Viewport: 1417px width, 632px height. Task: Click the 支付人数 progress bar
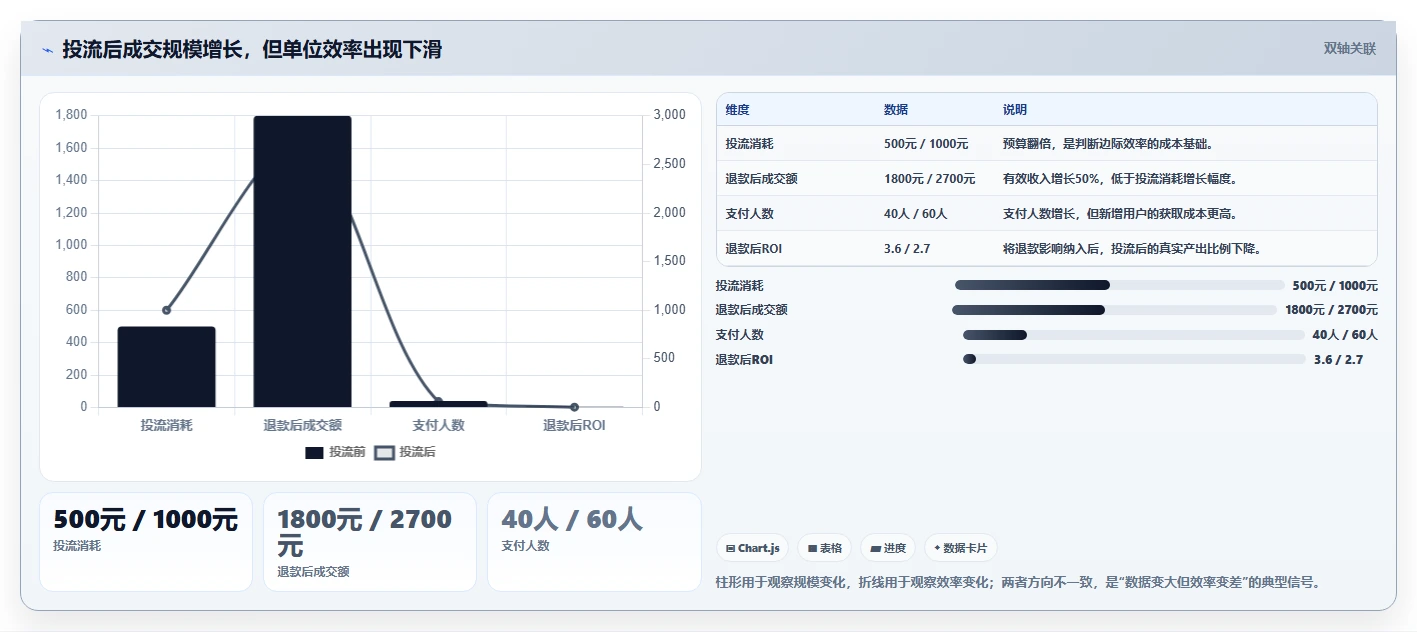pos(1134,335)
